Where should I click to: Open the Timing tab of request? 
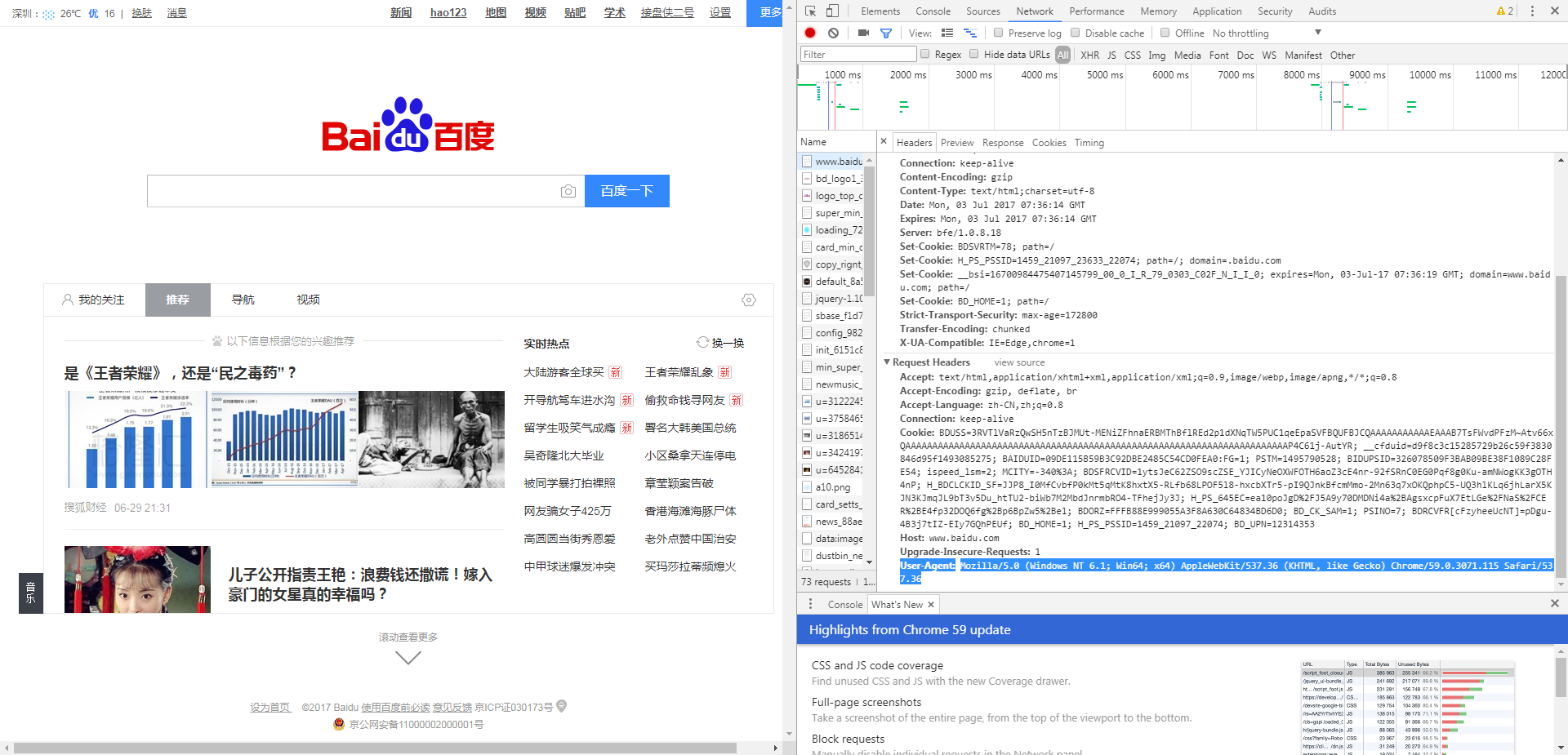[x=1089, y=143]
